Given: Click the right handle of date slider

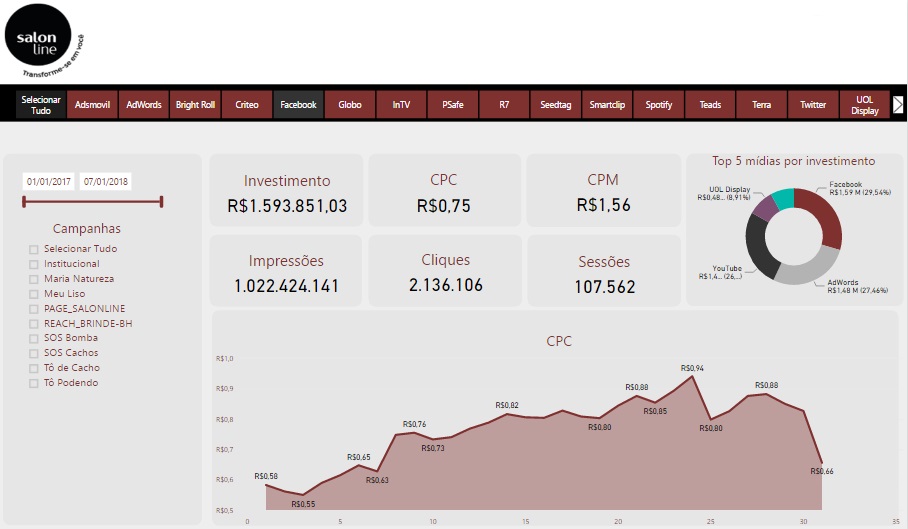Looking at the screenshot, I should pyautogui.click(x=162, y=201).
